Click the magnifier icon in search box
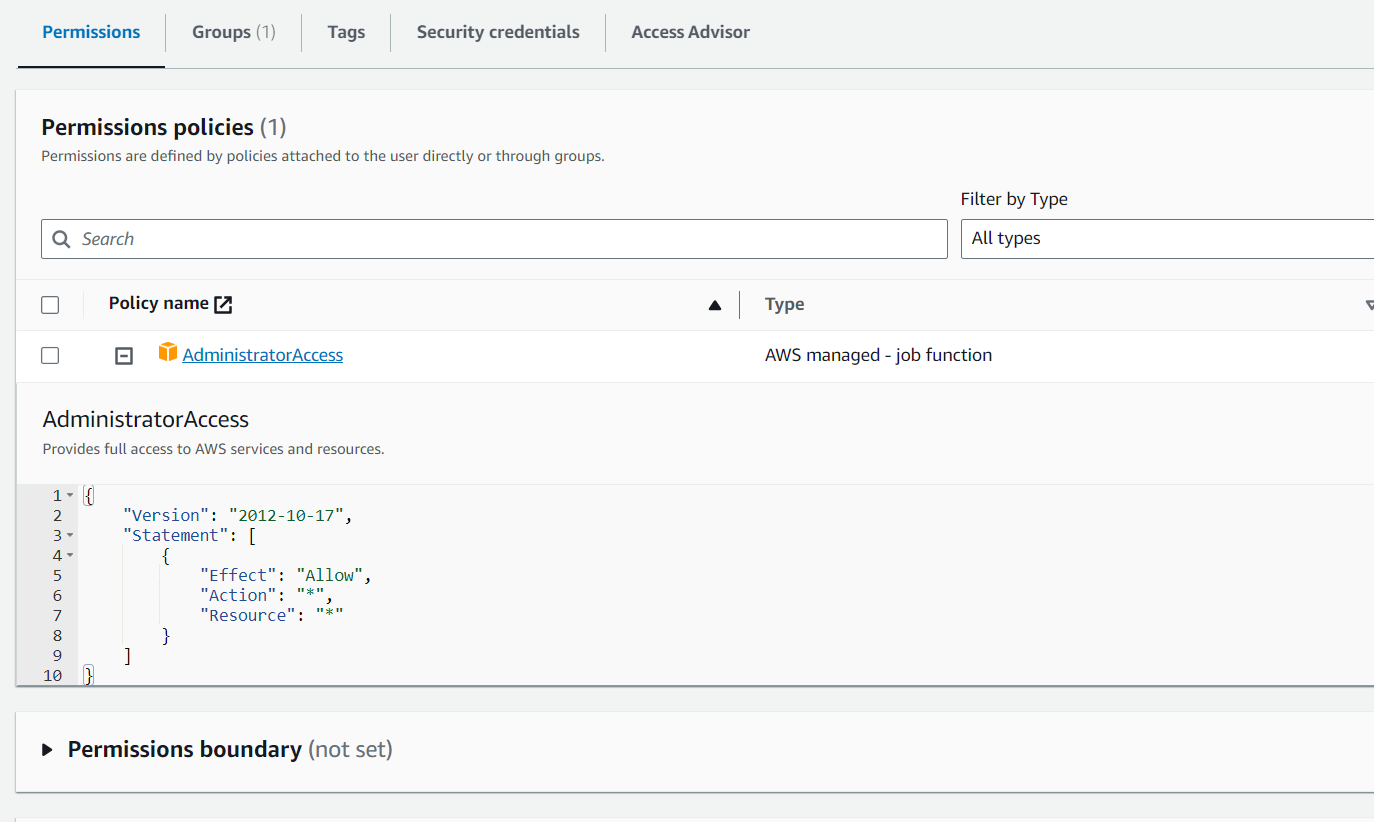The height and width of the screenshot is (822, 1374). click(61, 239)
